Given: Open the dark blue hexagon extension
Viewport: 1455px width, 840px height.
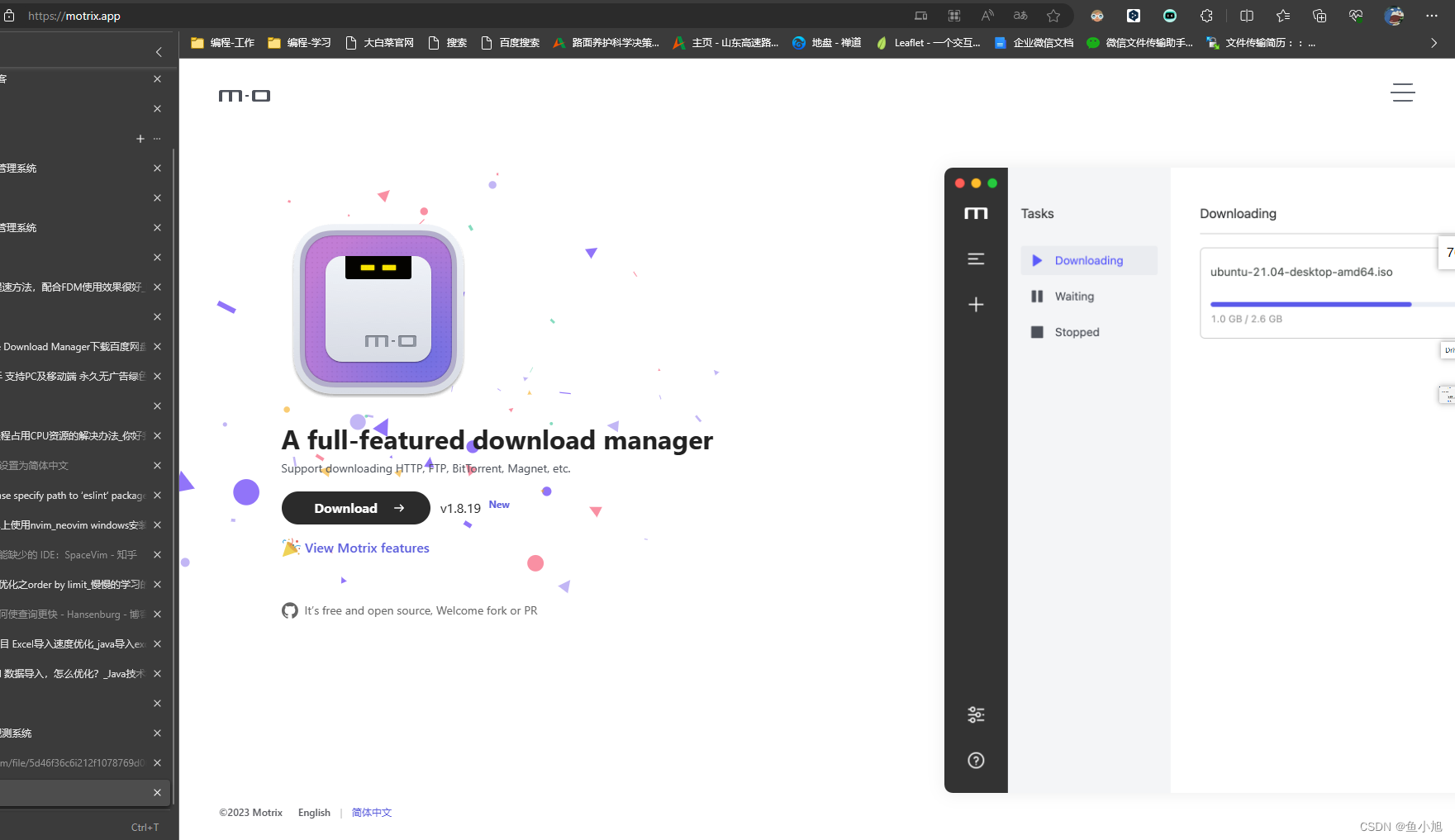Looking at the screenshot, I should coord(1134,16).
